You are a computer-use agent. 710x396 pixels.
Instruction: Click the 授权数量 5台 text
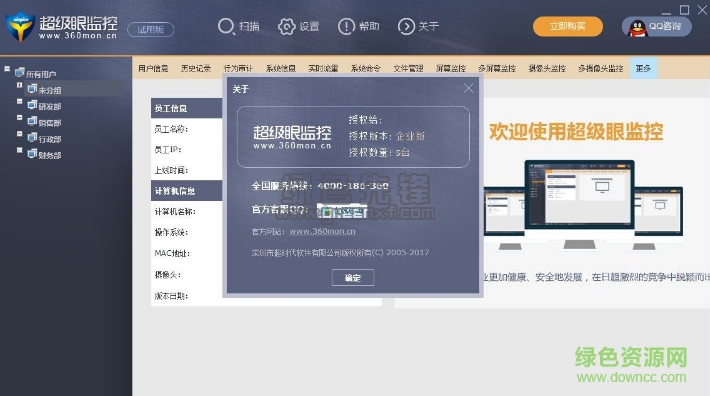[379, 153]
